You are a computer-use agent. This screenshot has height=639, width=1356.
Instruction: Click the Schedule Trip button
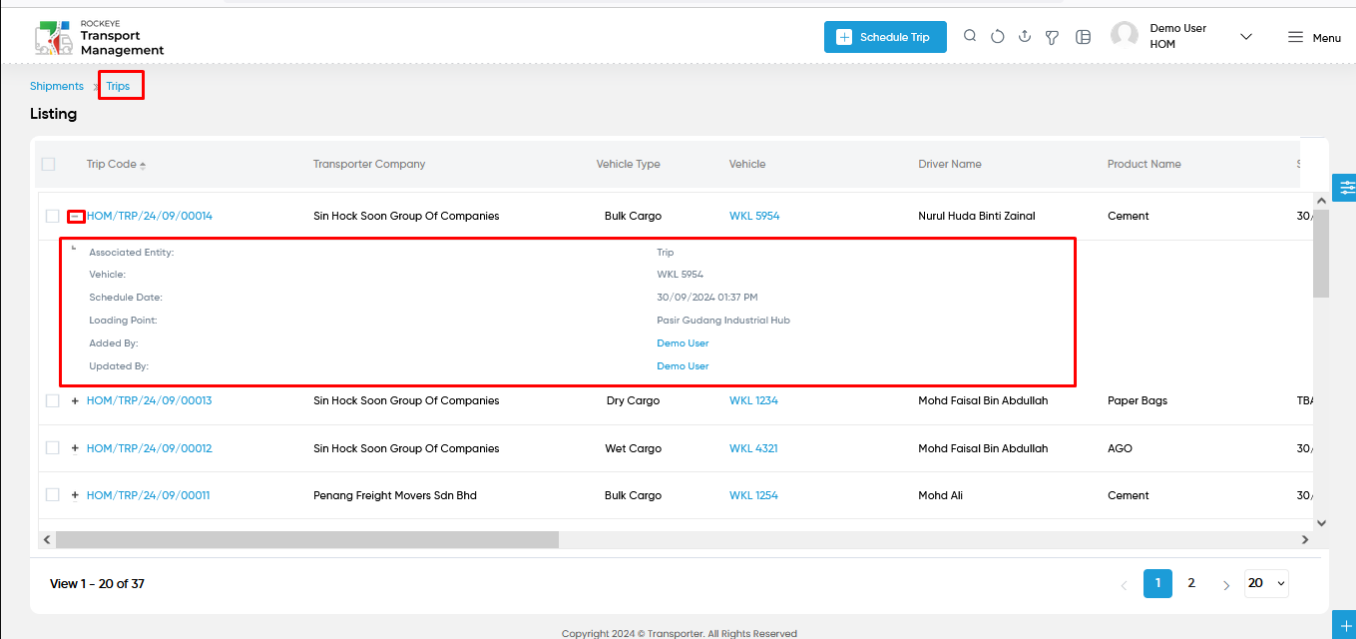[885, 37]
